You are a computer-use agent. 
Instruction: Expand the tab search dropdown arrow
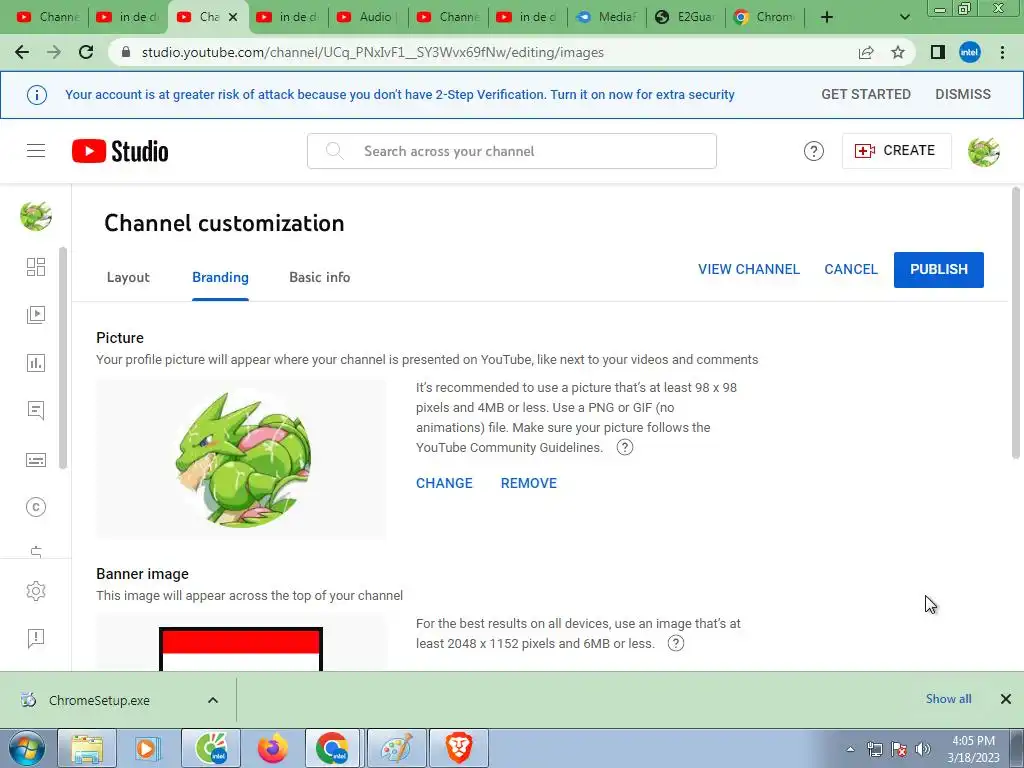pyautogui.click(x=904, y=17)
